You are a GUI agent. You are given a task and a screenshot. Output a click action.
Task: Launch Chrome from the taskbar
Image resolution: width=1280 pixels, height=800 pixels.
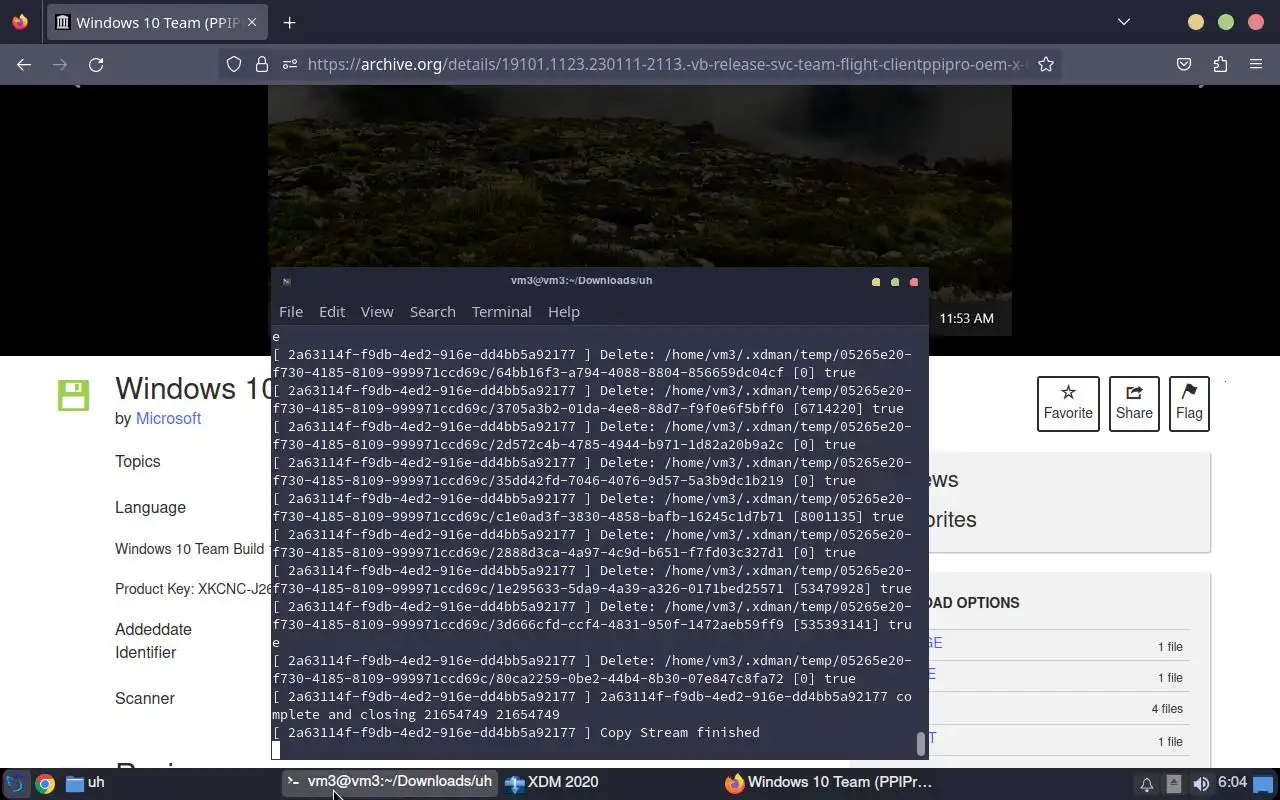pos(45,783)
